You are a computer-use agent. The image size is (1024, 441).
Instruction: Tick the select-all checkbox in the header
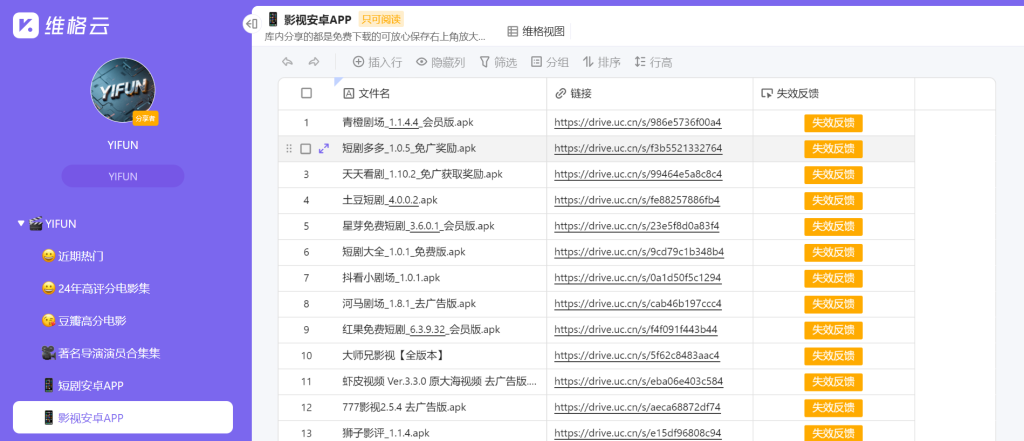tap(306, 93)
